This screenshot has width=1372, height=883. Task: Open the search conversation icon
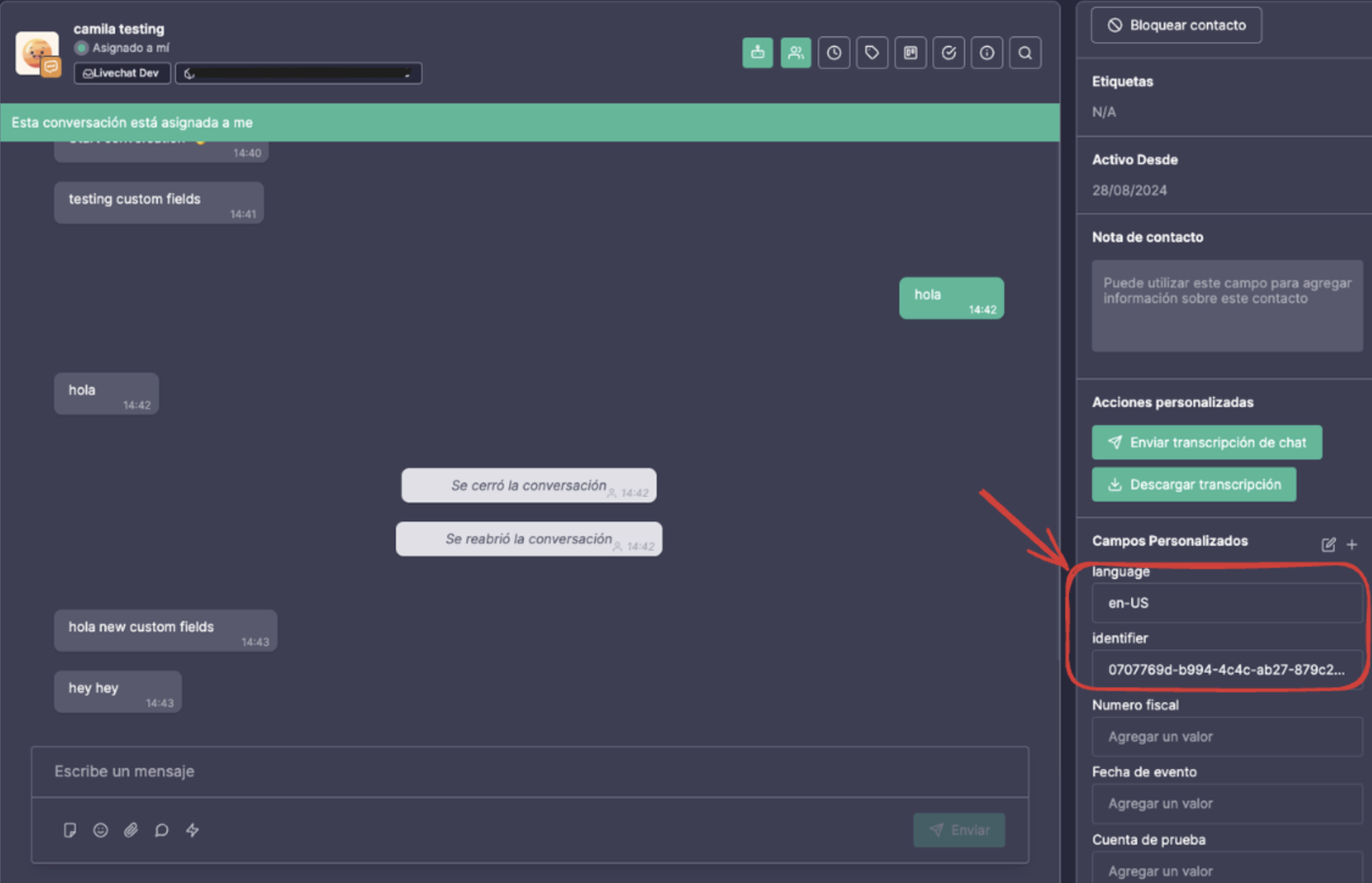[1024, 52]
